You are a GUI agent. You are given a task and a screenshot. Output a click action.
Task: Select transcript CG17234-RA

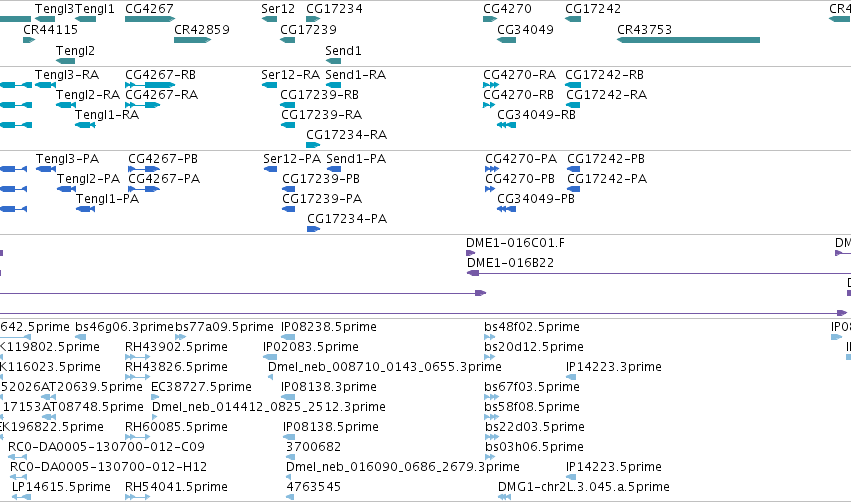pyautogui.click(x=347, y=135)
